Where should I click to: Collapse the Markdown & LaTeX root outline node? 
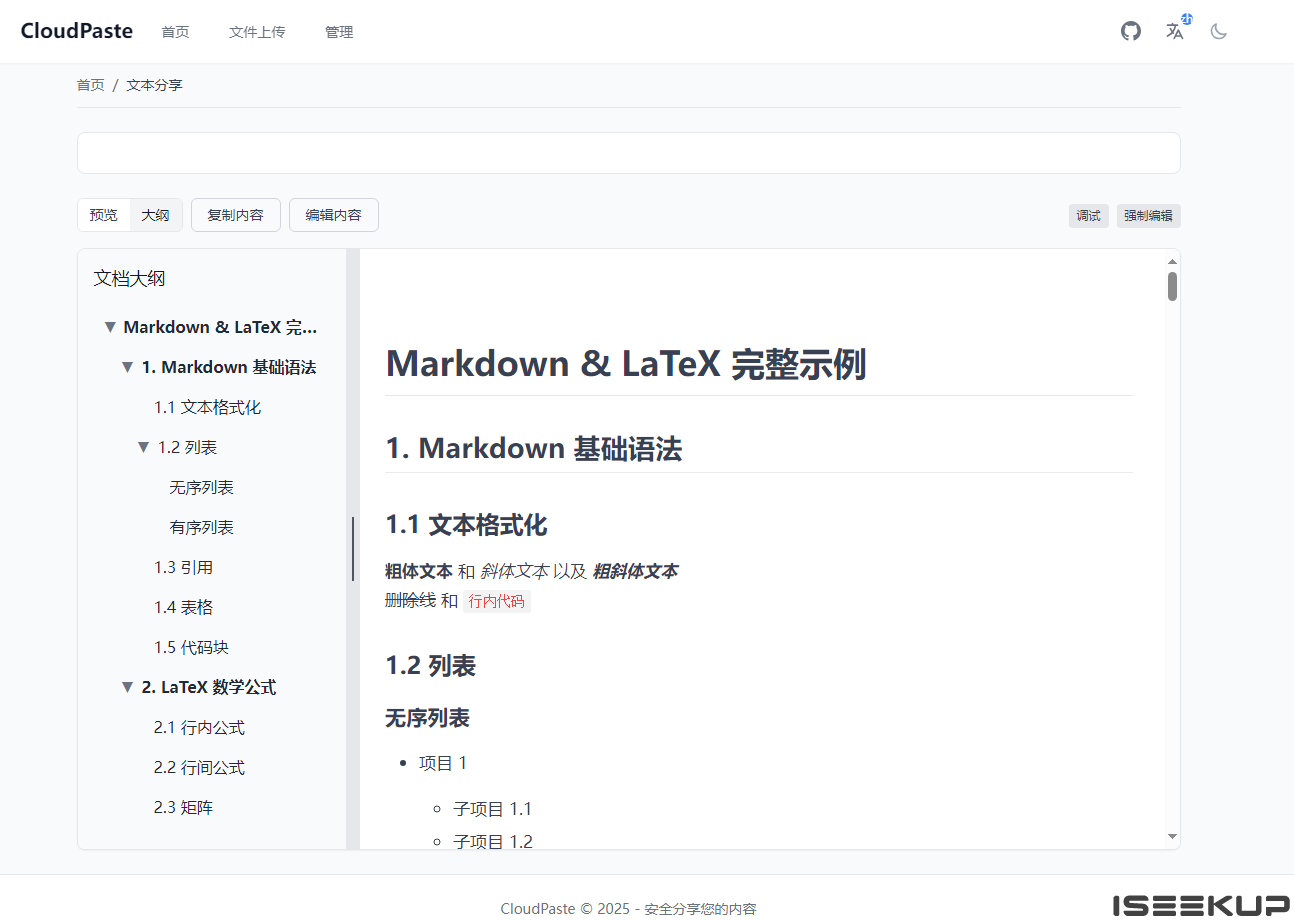tap(110, 328)
